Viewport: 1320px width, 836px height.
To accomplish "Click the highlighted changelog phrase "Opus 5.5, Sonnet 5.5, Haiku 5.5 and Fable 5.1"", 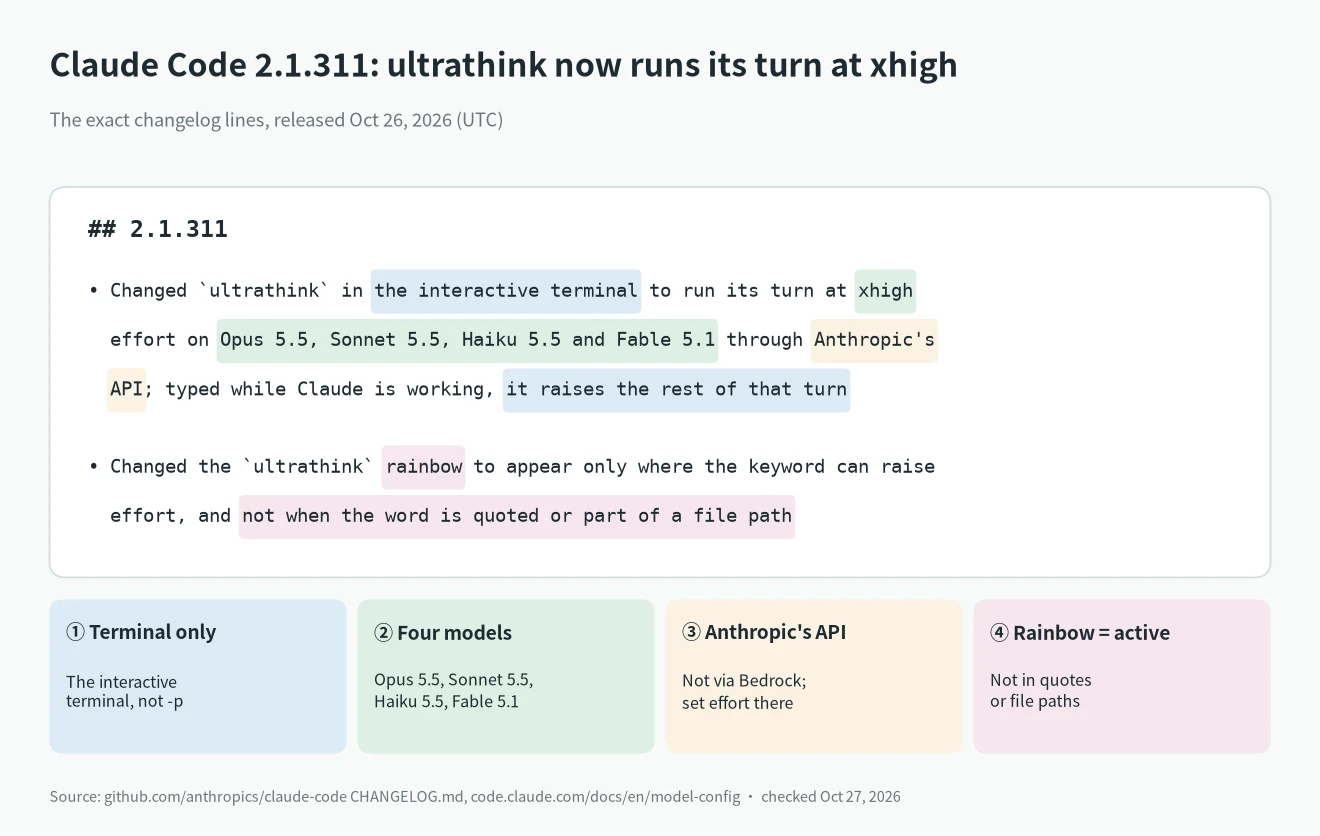I will pos(467,340).
